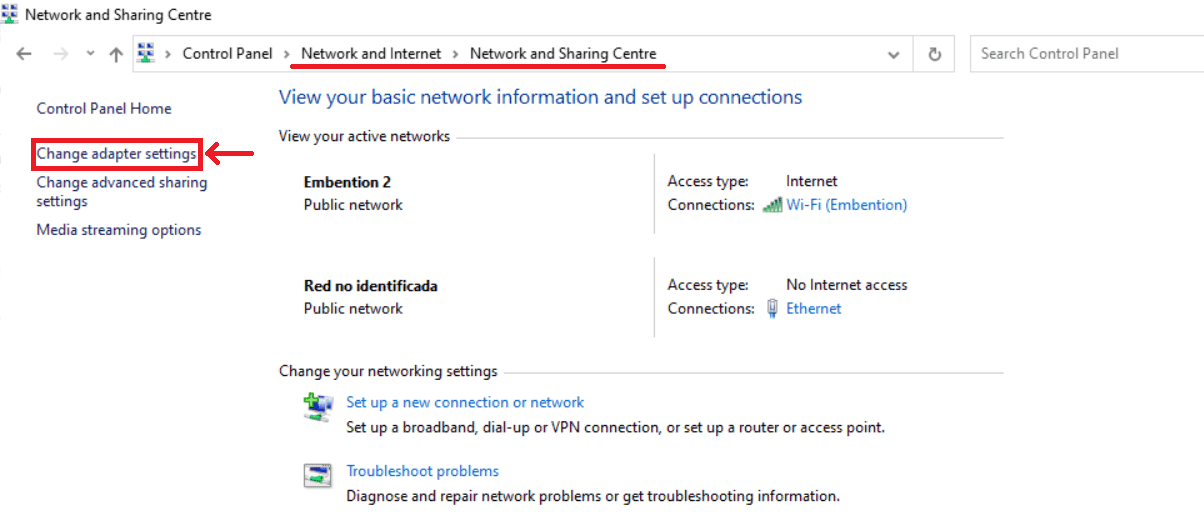Select the Network and Internet breadcrumb
The width and height of the screenshot is (1204, 528).
tap(371, 54)
